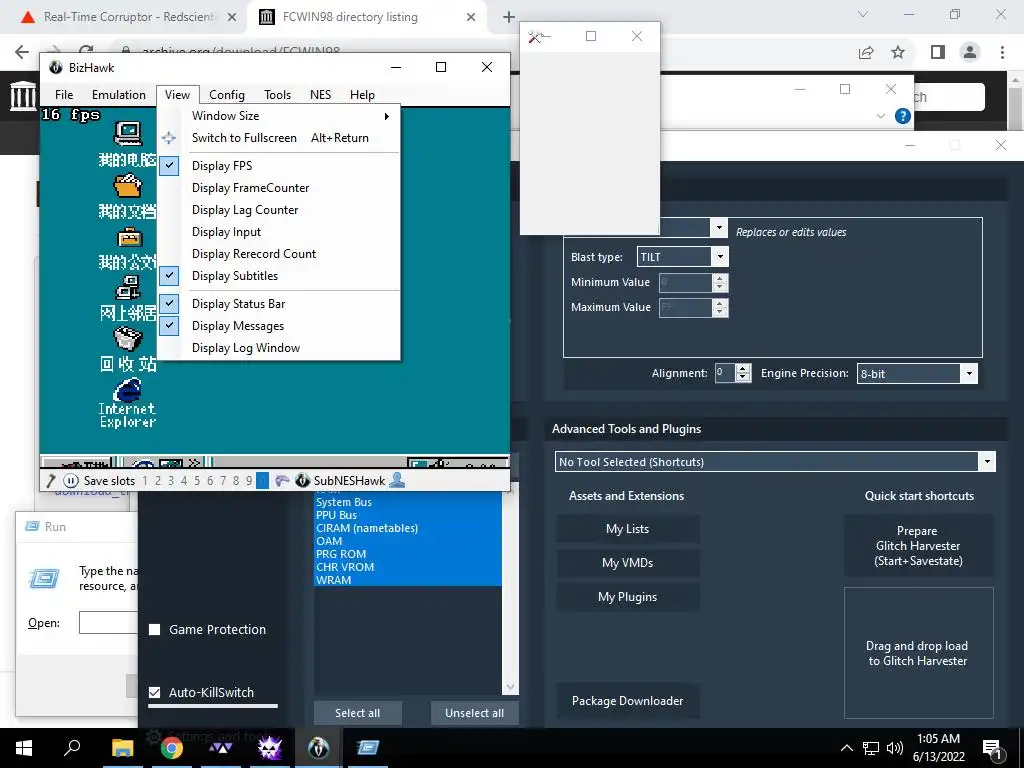Click My Lists button
The height and width of the screenshot is (768, 1024).
pyautogui.click(x=628, y=529)
